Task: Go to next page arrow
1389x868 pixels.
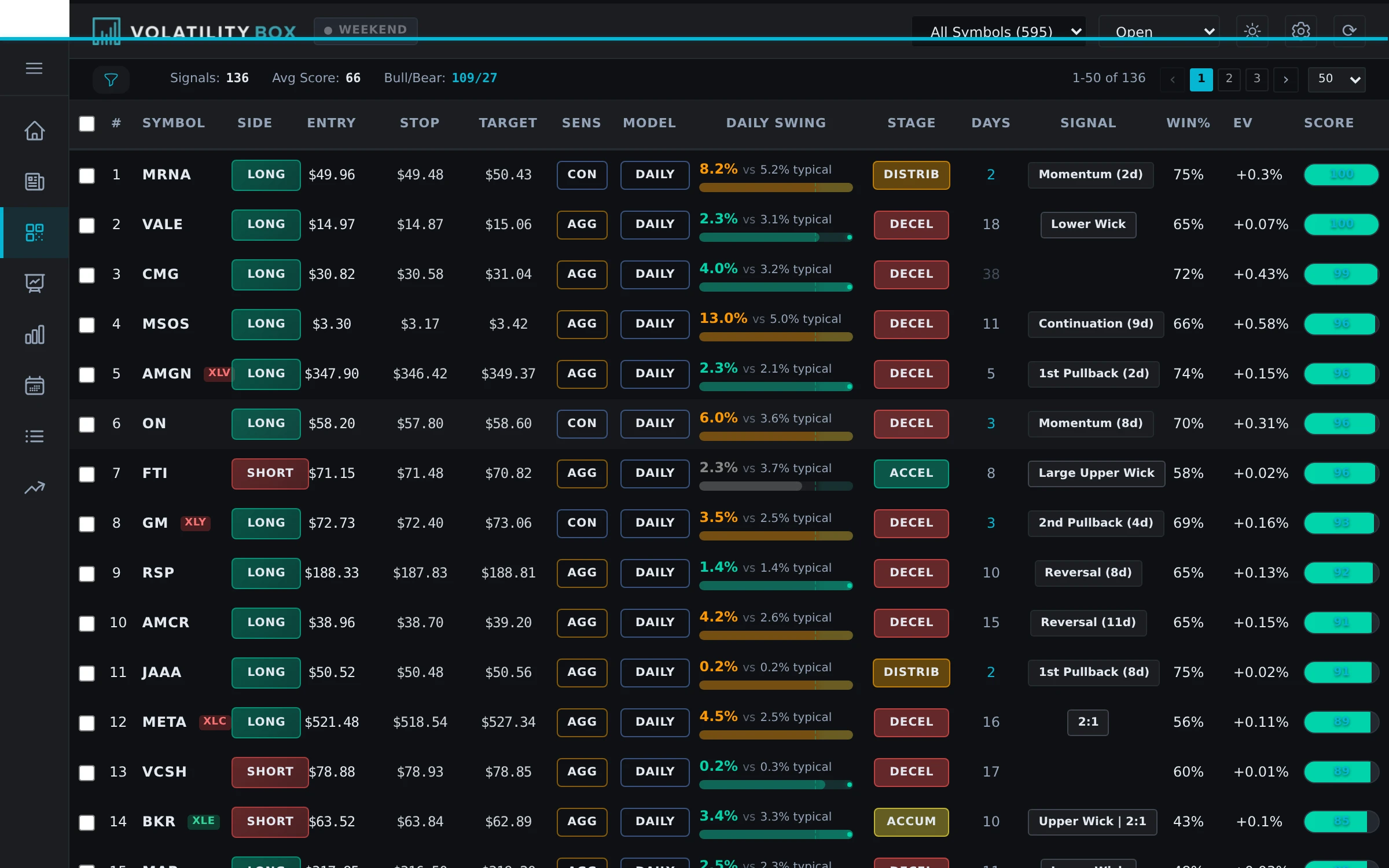Action: (1285, 79)
